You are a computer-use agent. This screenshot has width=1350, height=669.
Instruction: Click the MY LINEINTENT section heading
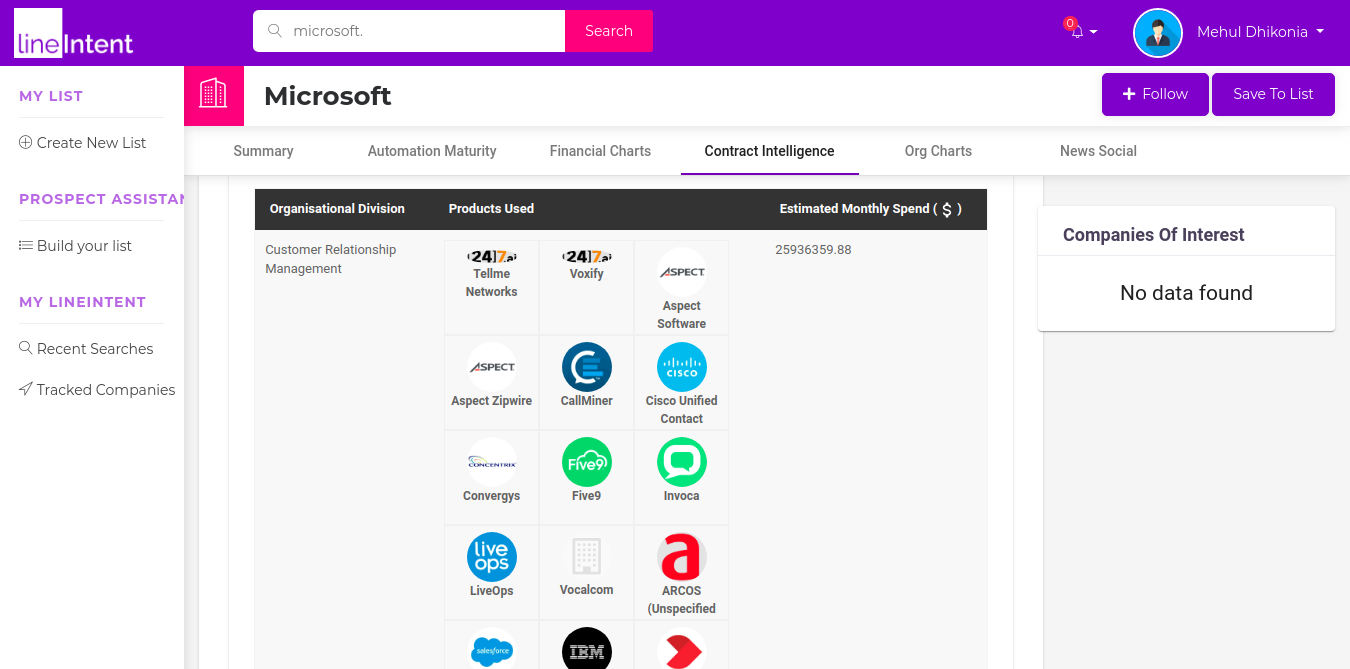click(x=82, y=302)
